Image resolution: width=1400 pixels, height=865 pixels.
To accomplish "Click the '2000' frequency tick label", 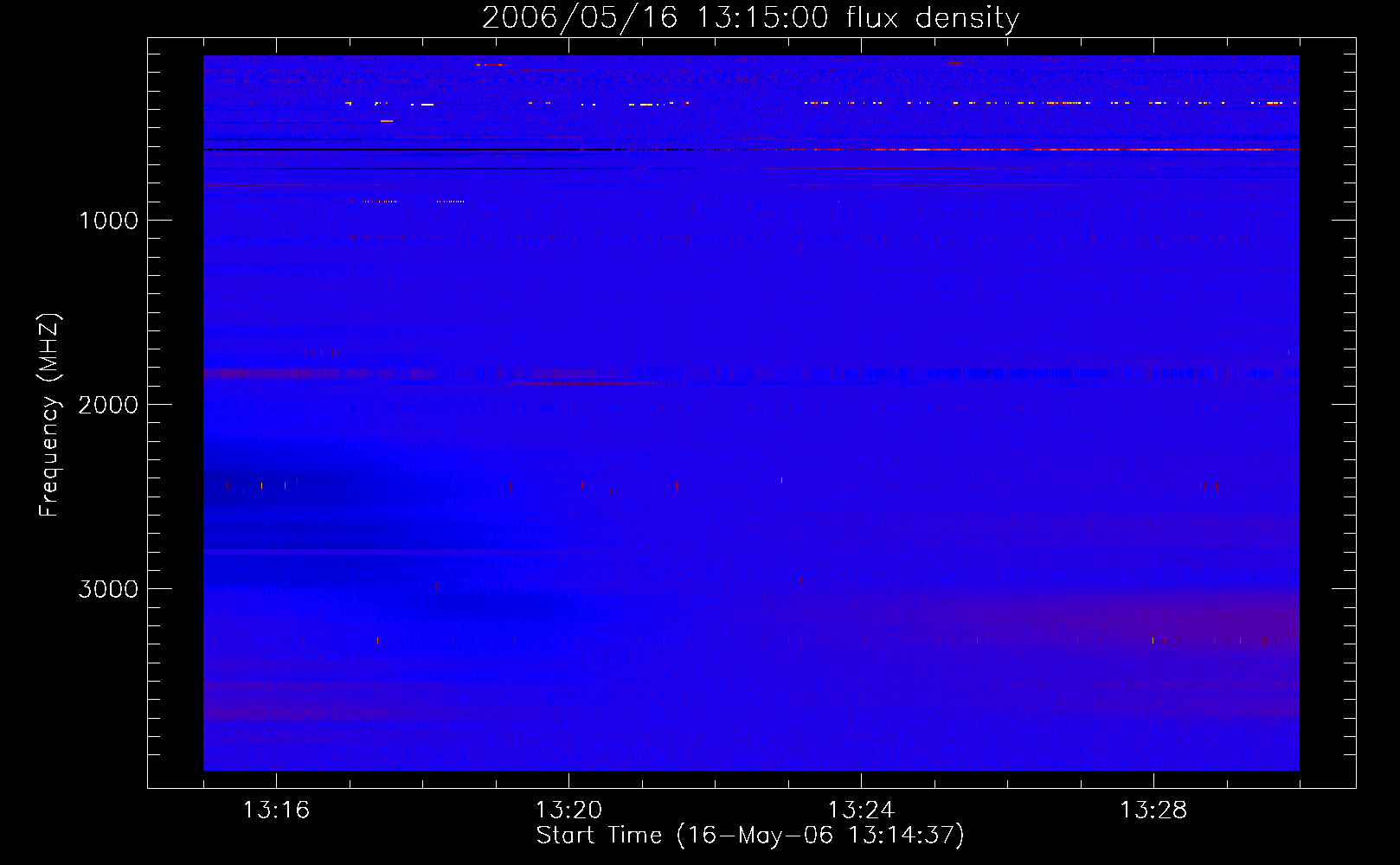I will pyautogui.click(x=109, y=405).
